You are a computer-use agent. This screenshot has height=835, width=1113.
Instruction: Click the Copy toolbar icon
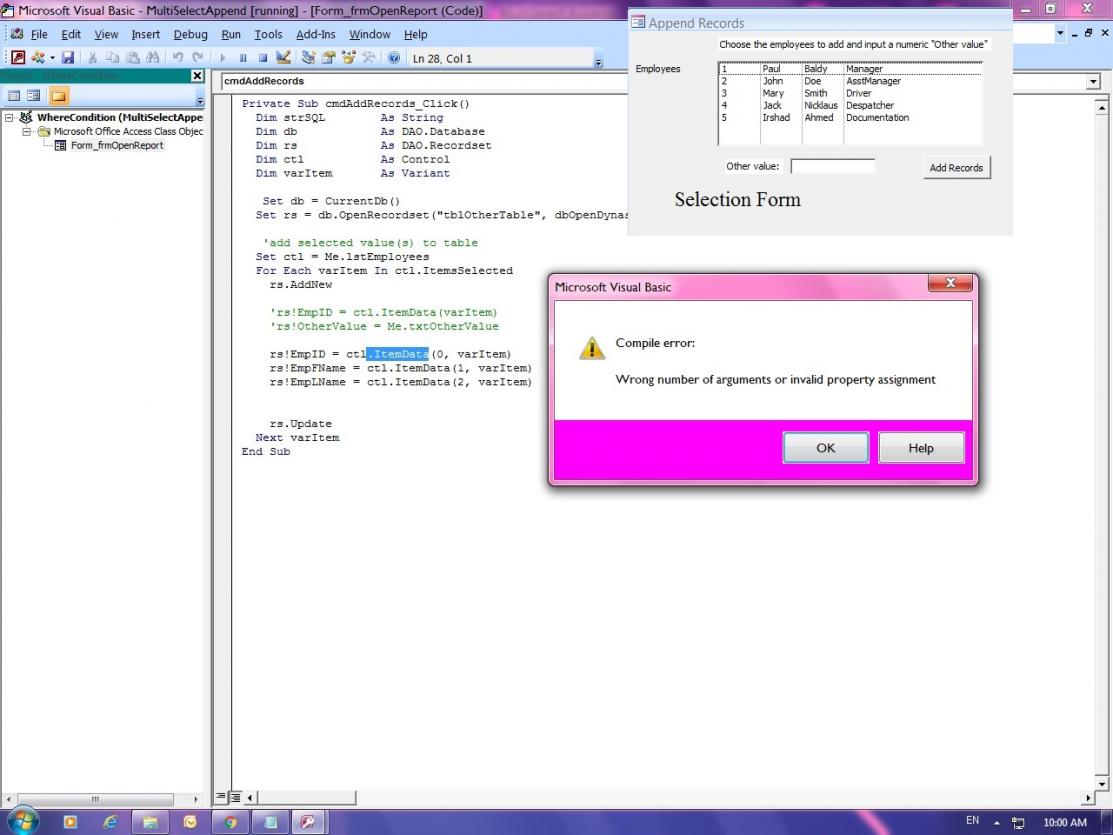[x=112, y=58]
